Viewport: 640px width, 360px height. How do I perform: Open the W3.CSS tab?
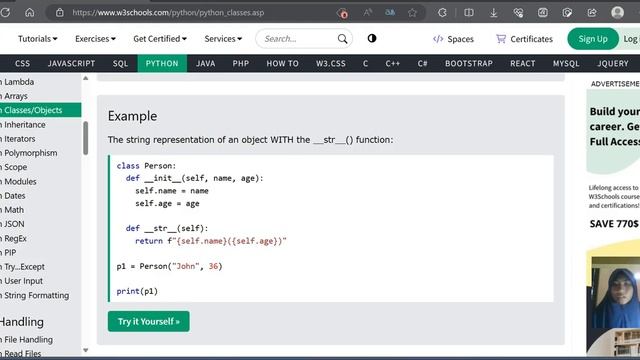click(x=331, y=63)
